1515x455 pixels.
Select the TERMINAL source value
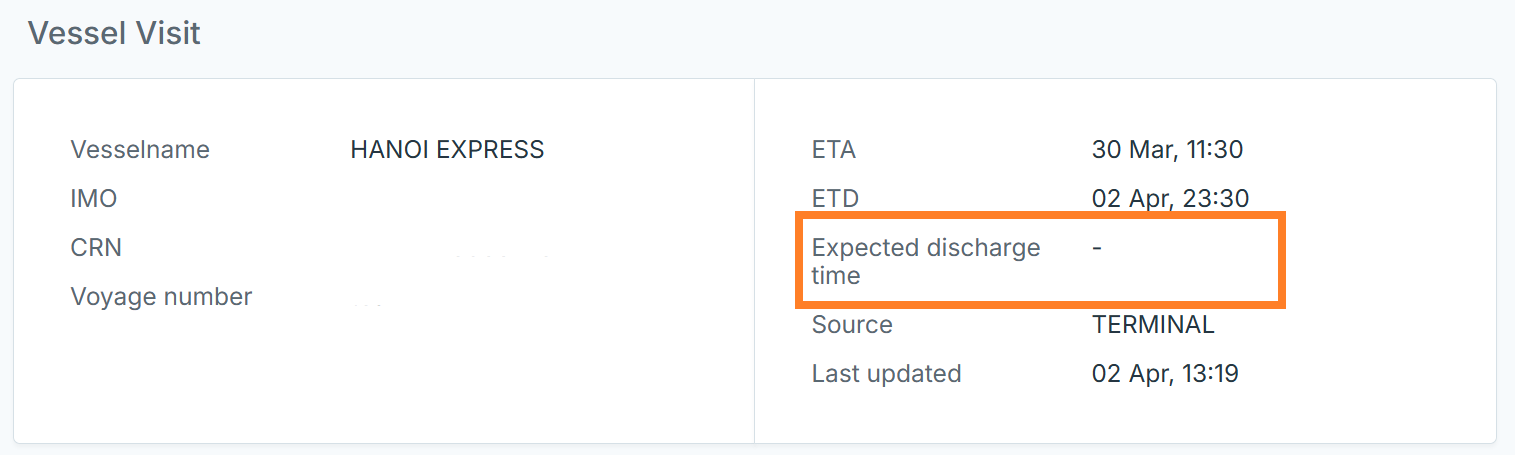(x=1153, y=325)
